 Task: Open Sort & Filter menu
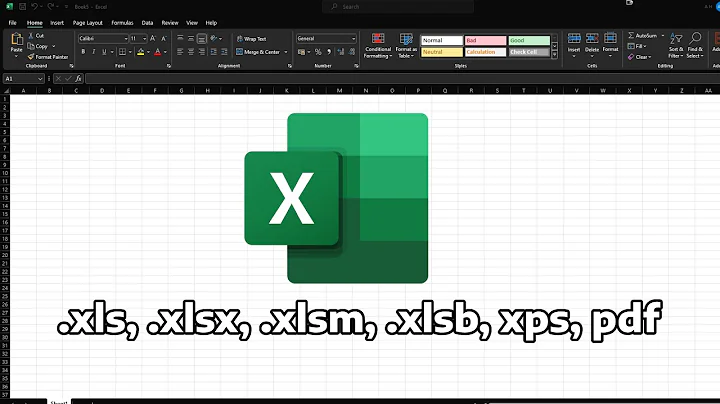point(675,45)
